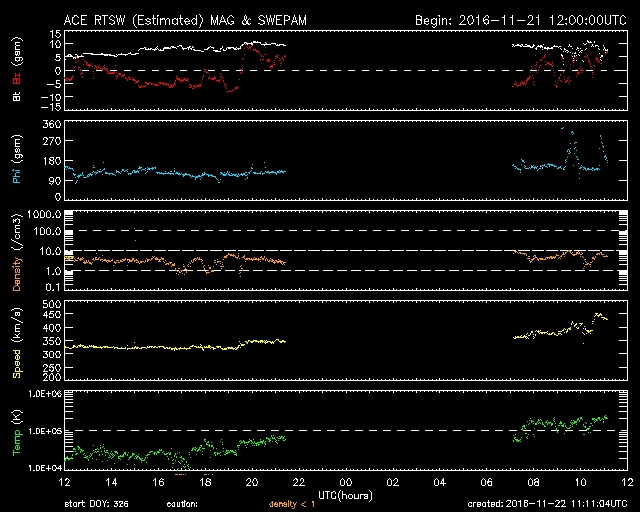
Task: Click the Phi (gsm) axis label
Action: coord(16,163)
